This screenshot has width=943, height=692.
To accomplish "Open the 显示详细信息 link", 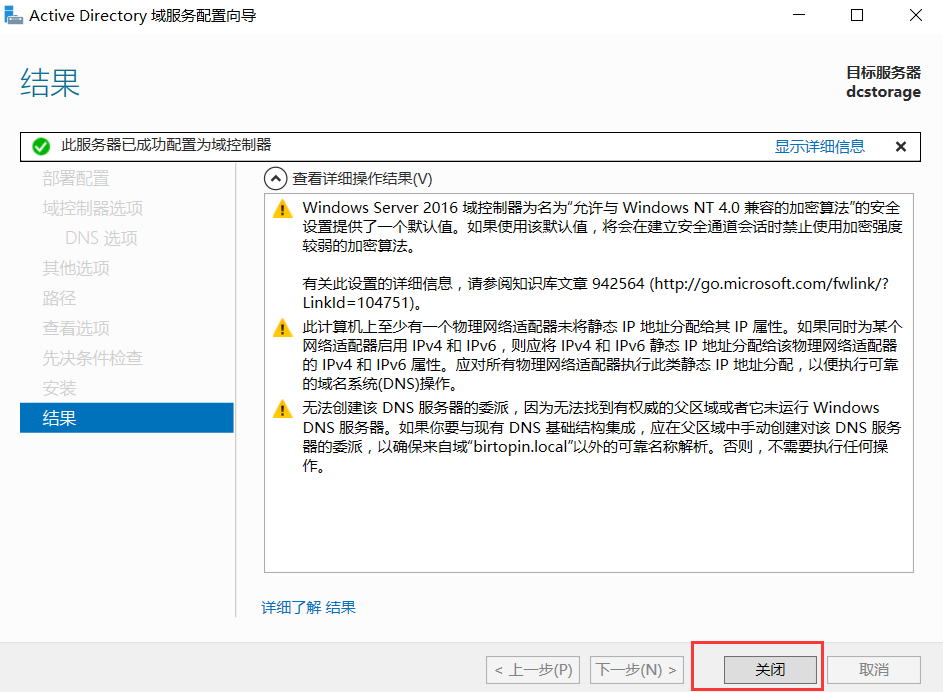I will 819,147.
